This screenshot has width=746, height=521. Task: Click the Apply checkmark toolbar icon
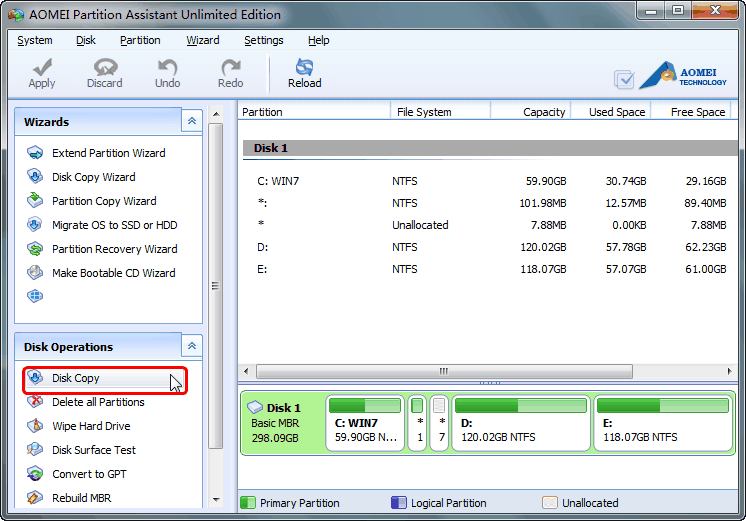pos(42,67)
